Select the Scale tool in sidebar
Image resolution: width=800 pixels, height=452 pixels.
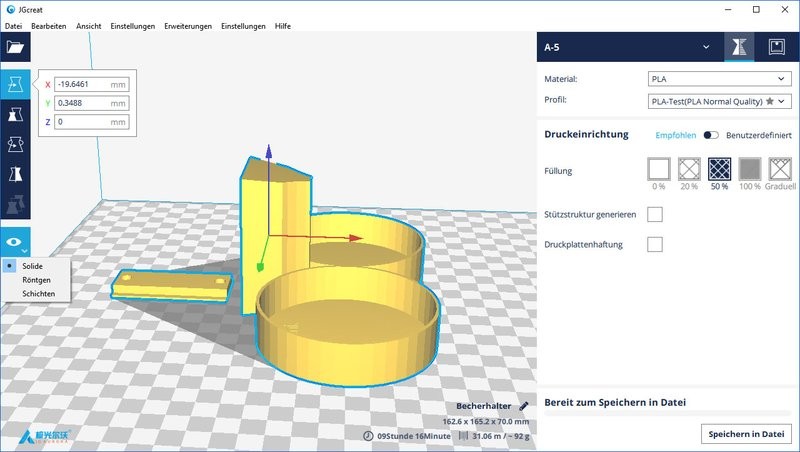tap(15, 115)
